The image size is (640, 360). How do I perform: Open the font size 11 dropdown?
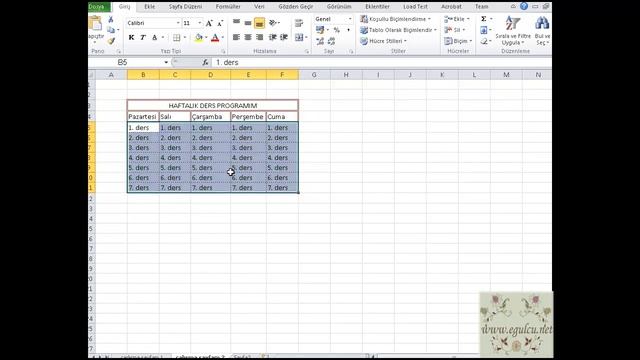point(199,23)
